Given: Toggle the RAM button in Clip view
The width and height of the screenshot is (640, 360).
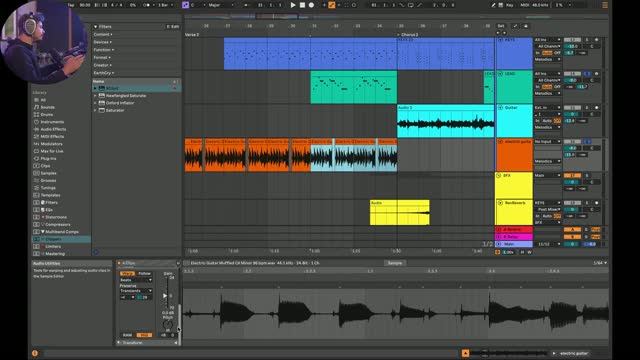Looking at the screenshot, I should 127,335.
